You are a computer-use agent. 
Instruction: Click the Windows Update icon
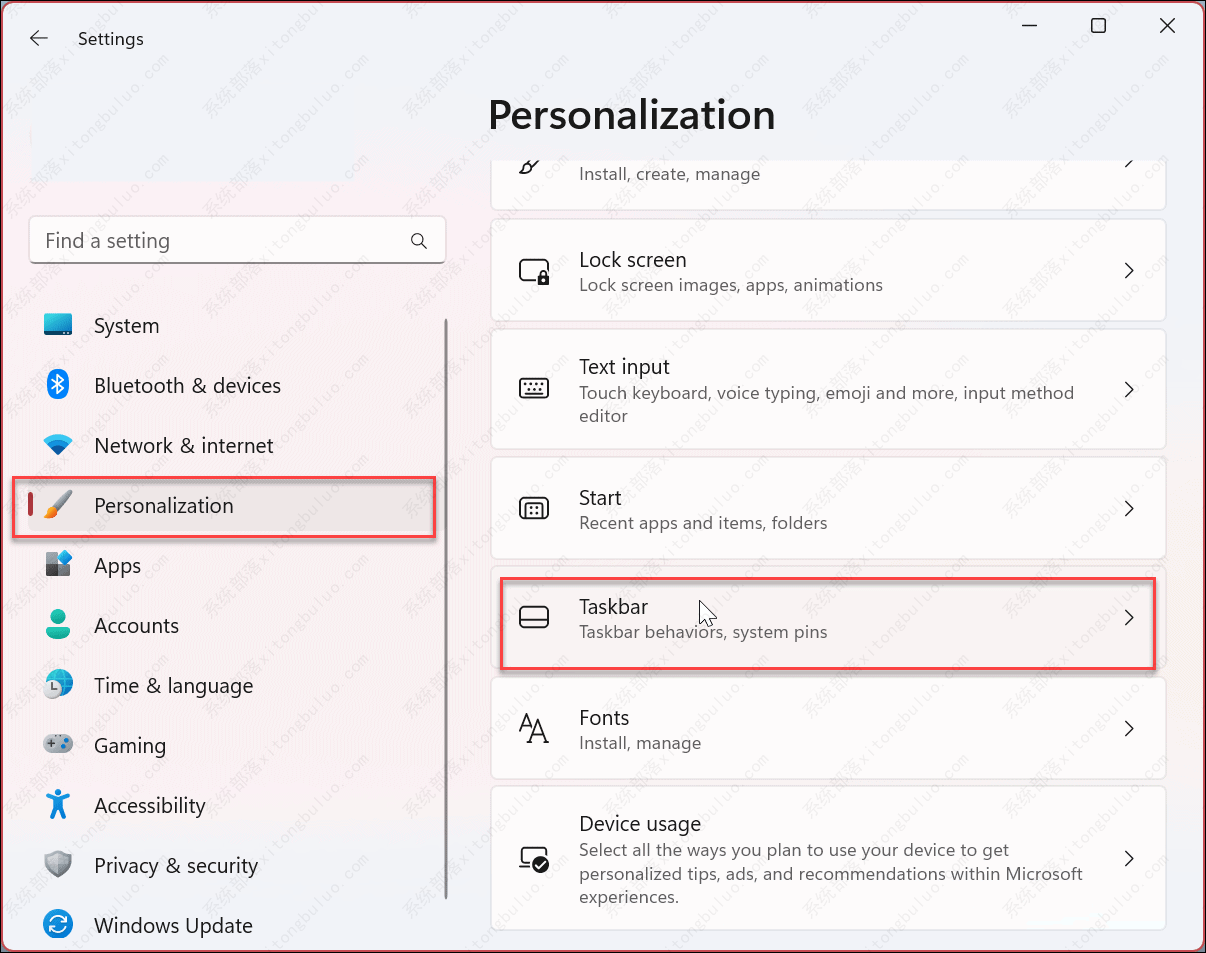click(57, 925)
